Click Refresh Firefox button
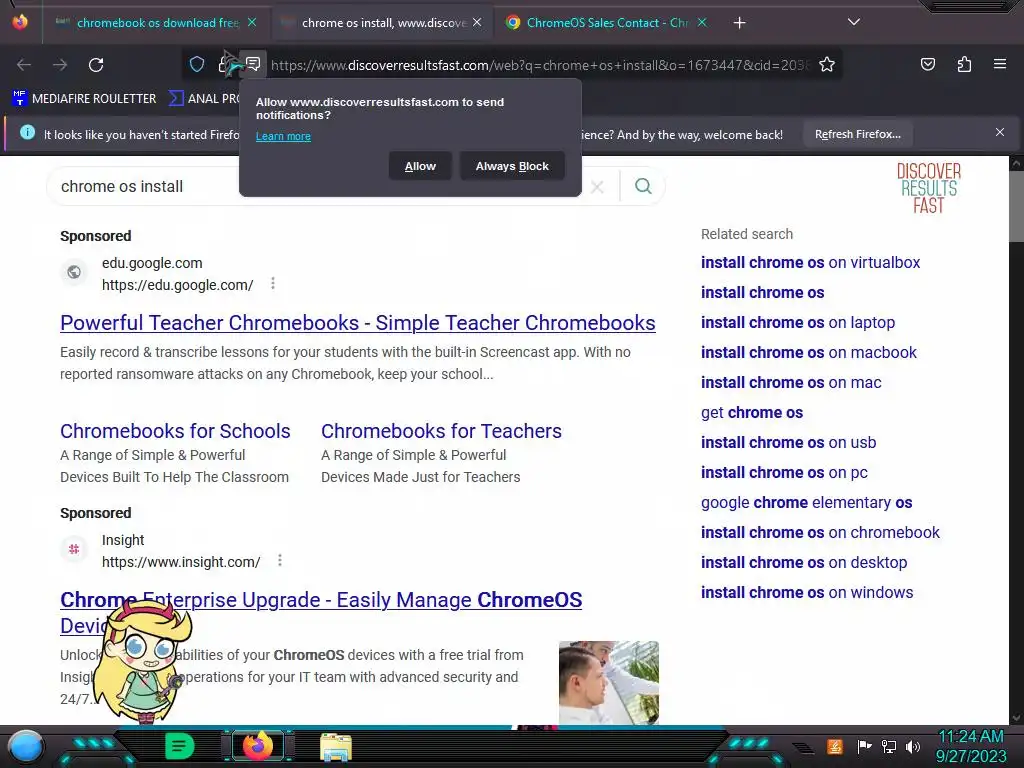 [857, 135]
